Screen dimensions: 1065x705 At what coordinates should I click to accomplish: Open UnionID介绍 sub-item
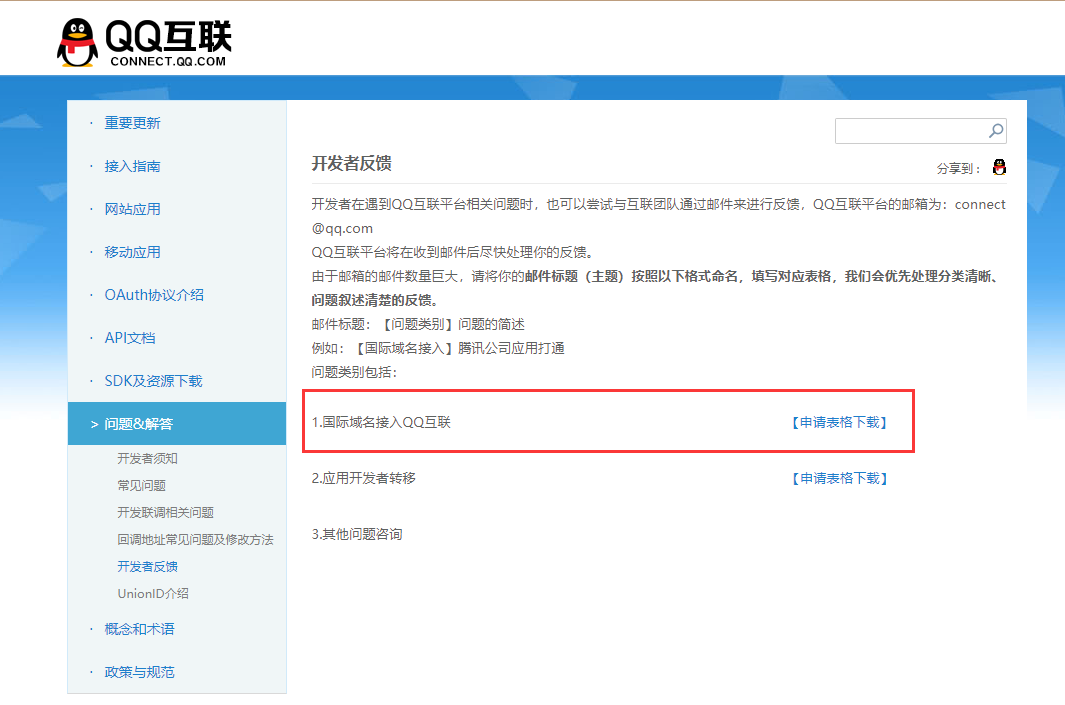152,593
